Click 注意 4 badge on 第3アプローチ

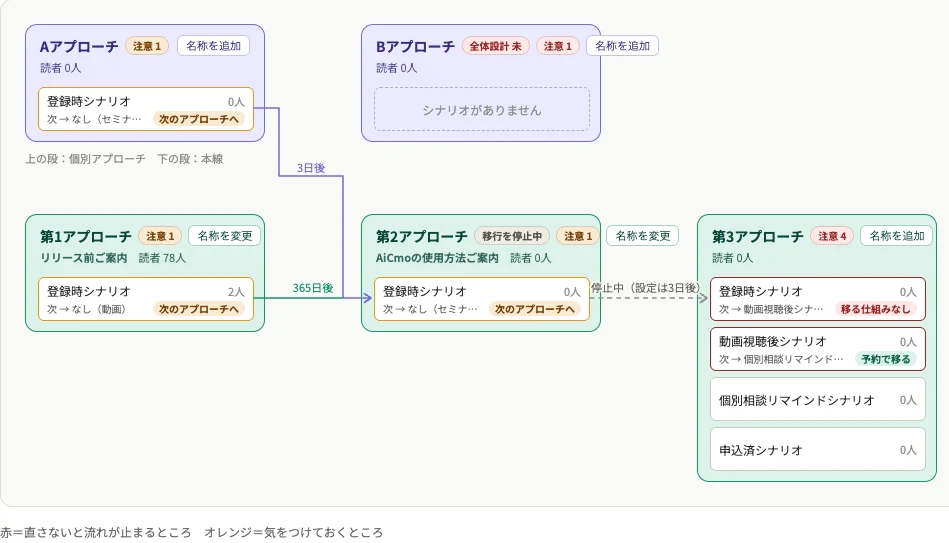pyautogui.click(x=832, y=236)
